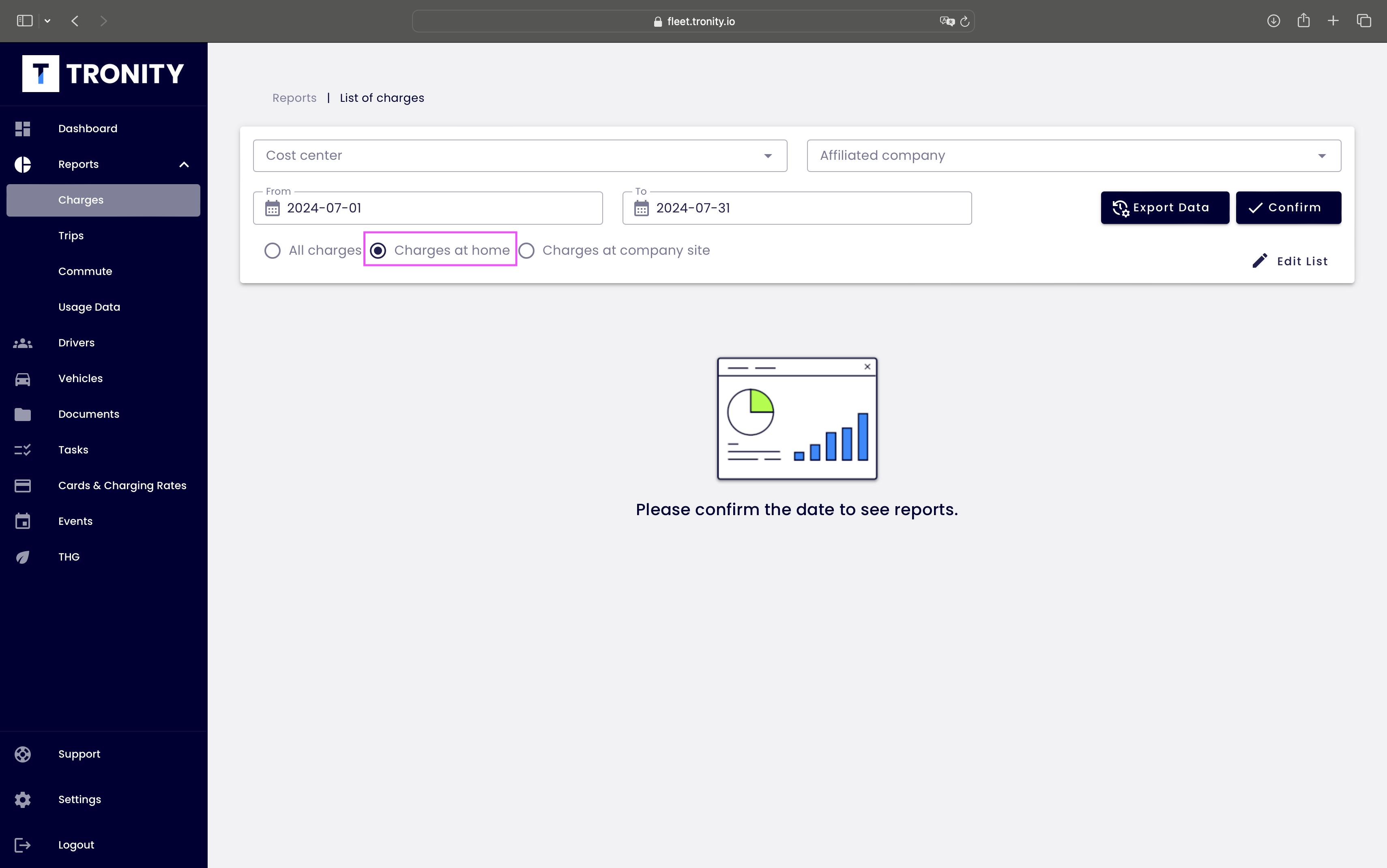
Task: Click the Export Data button
Action: 1165,208
